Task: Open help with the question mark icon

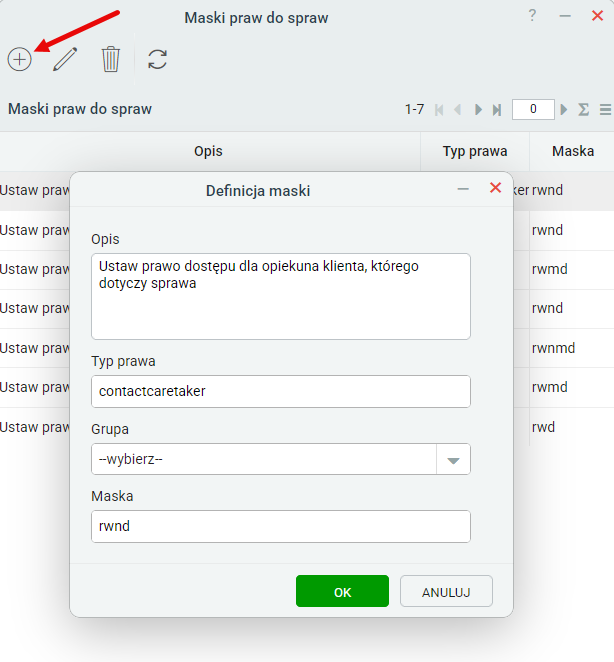Action: (532, 16)
